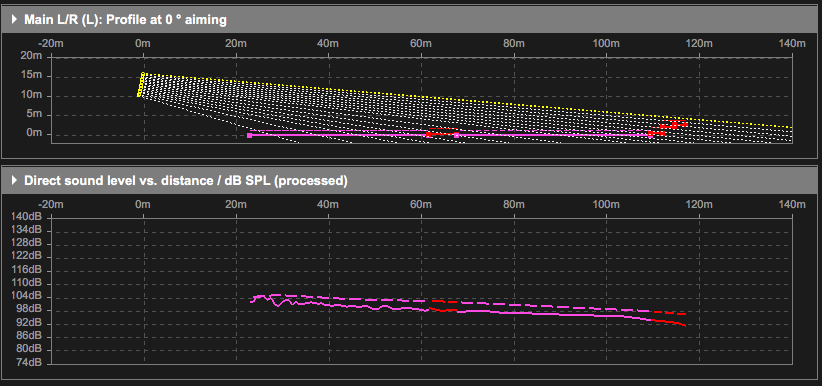Click the 100m distance label in profile view

coord(607,44)
